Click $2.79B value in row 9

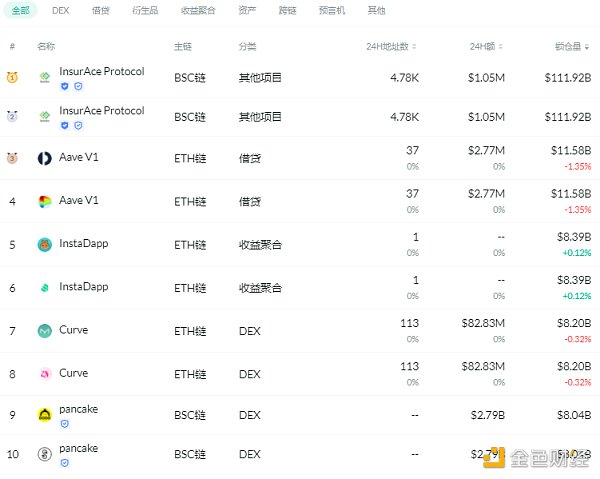pos(488,415)
